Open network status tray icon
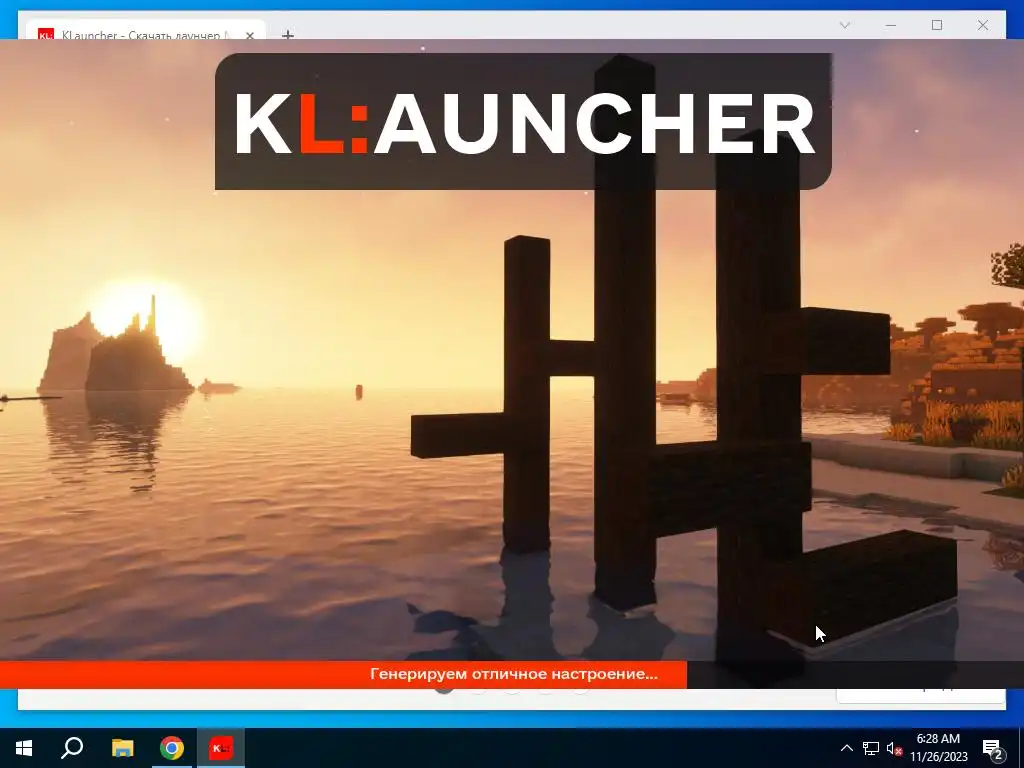 coord(871,748)
